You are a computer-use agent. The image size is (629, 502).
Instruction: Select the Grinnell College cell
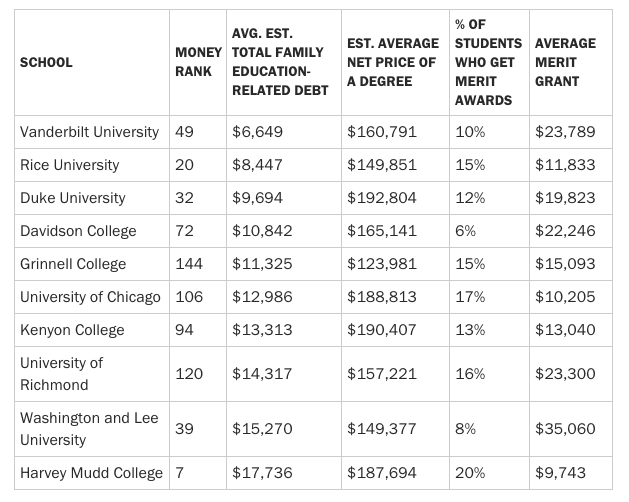click(x=73, y=264)
